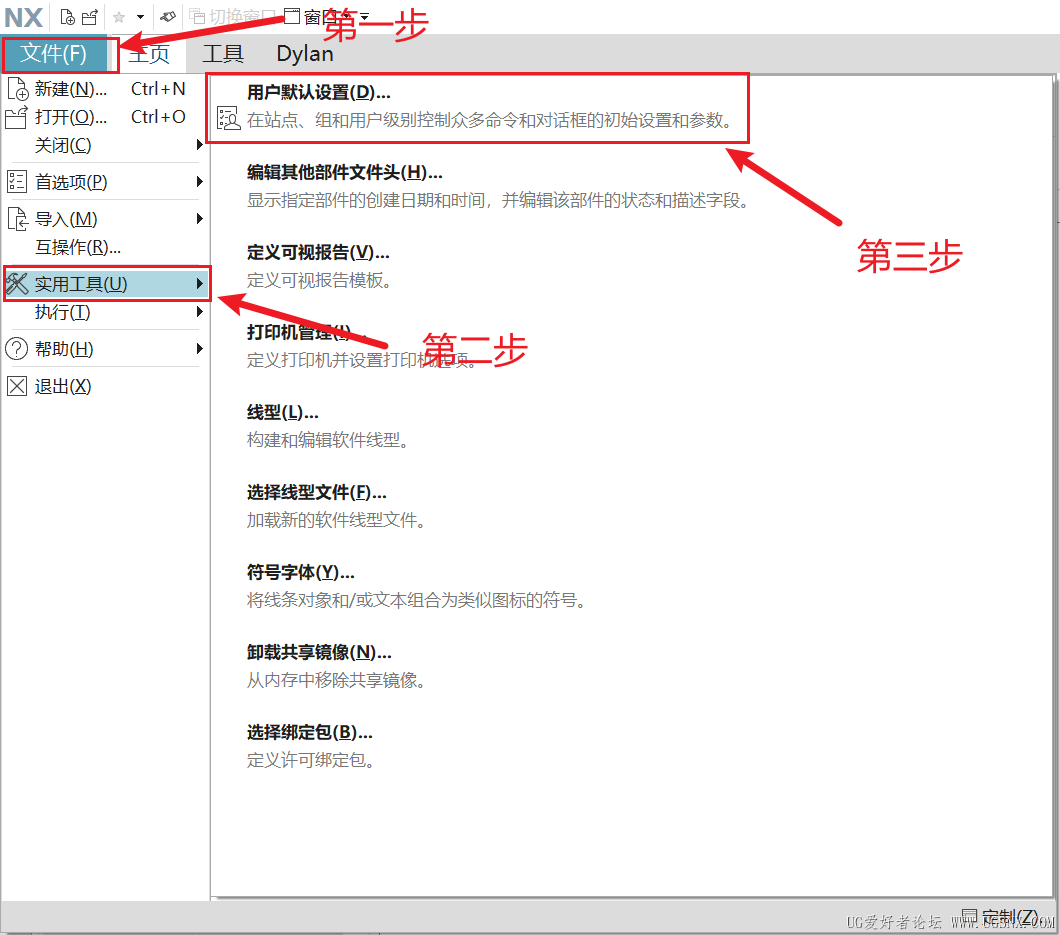Click the description 从内存中移除共享镜像。

pos(337,679)
